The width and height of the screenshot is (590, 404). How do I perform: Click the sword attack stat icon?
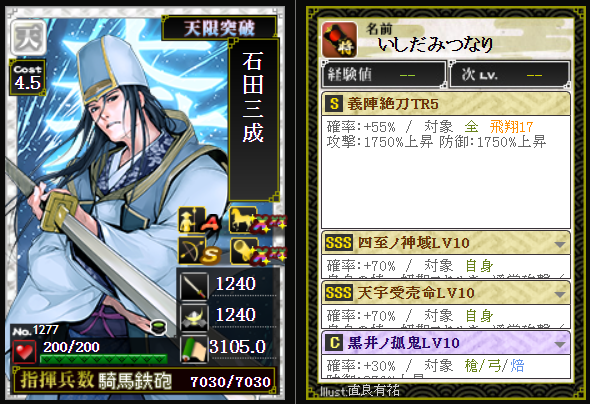click(194, 286)
